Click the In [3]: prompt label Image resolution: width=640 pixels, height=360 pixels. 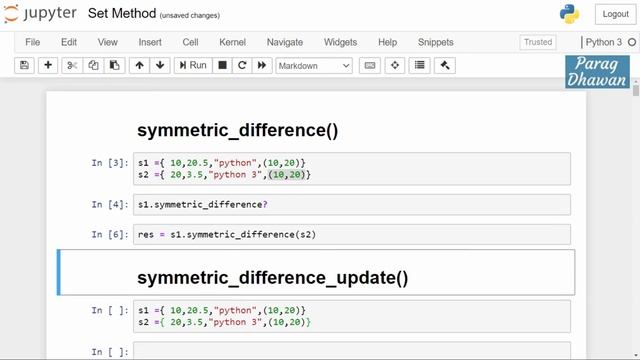coord(110,163)
